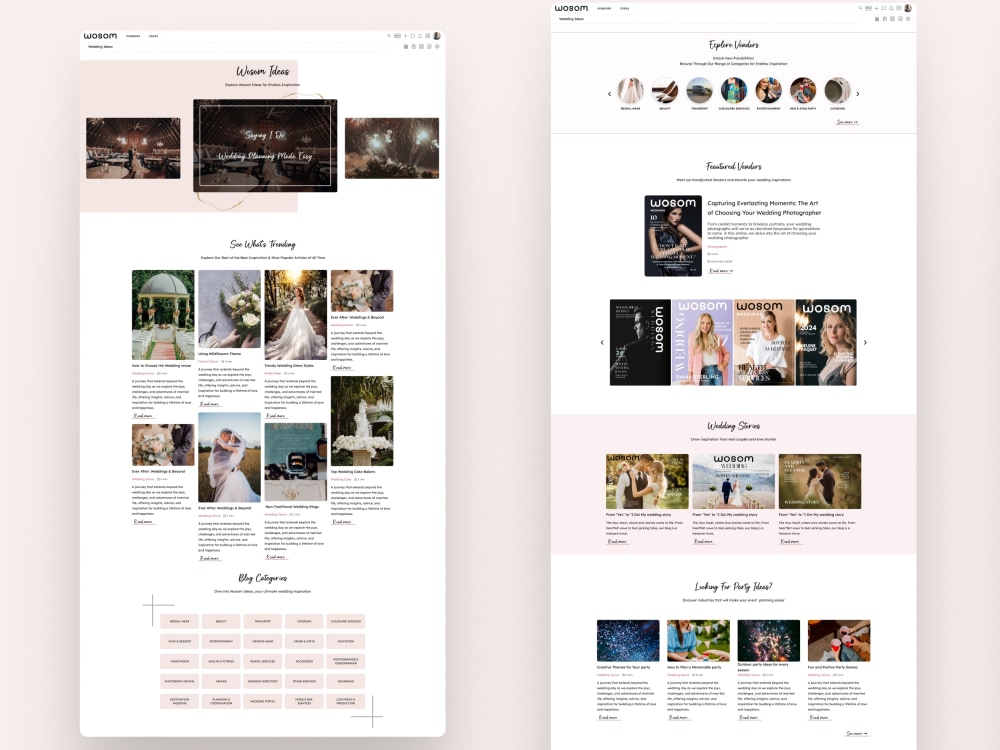1000x750 pixels.
Task: Select the Childcare Services blog category button
Action: point(346,621)
